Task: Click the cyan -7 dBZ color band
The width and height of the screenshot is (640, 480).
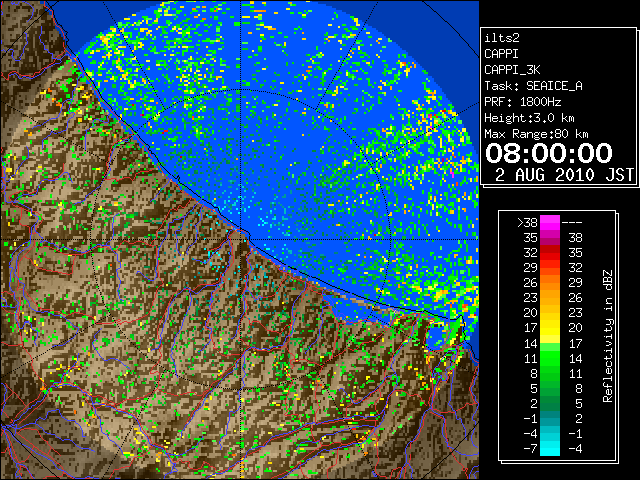Action: (x=550, y=448)
